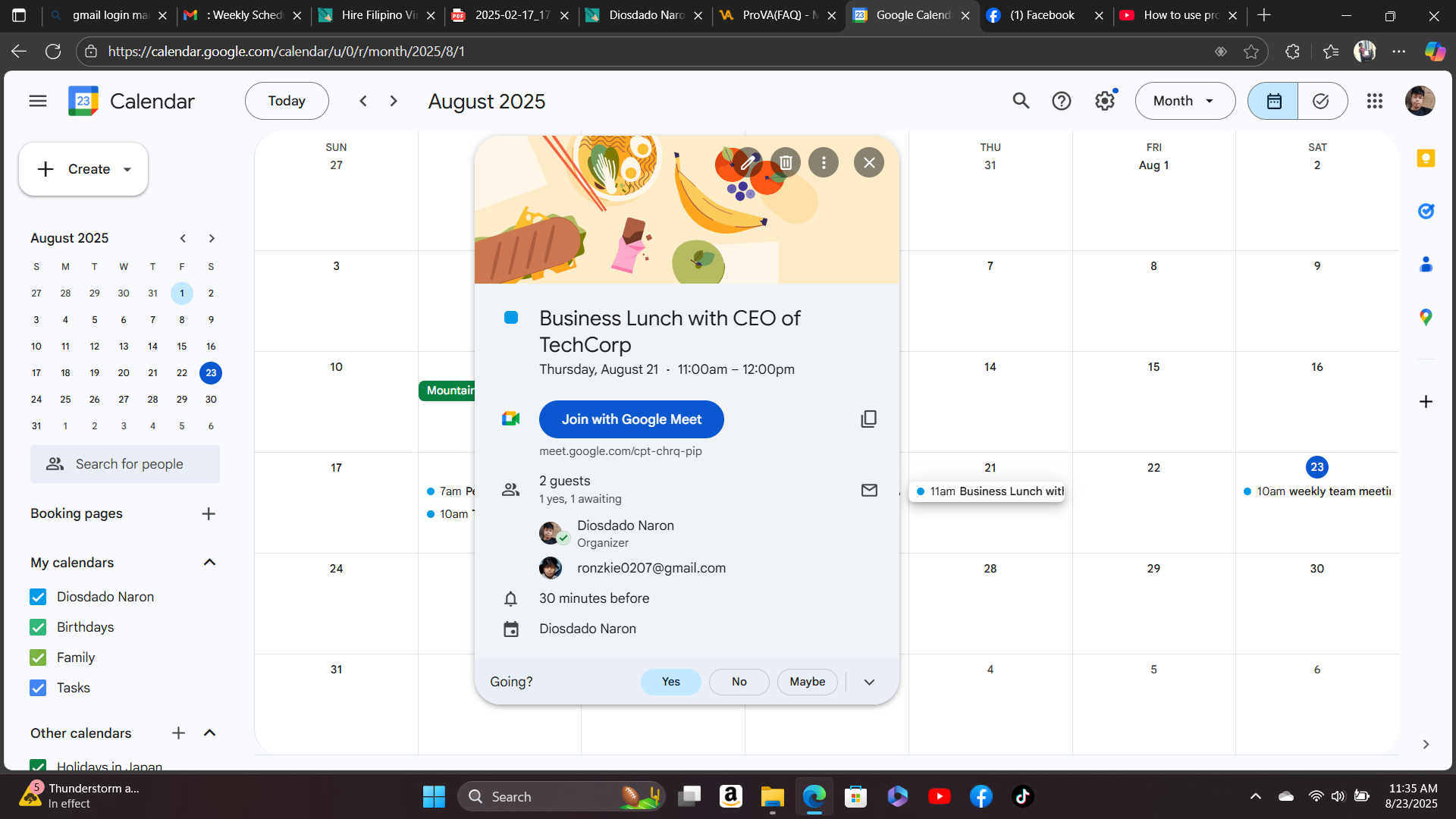Expand RSVP options arrow beside Maybe
The image size is (1456, 819).
point(869,682)
